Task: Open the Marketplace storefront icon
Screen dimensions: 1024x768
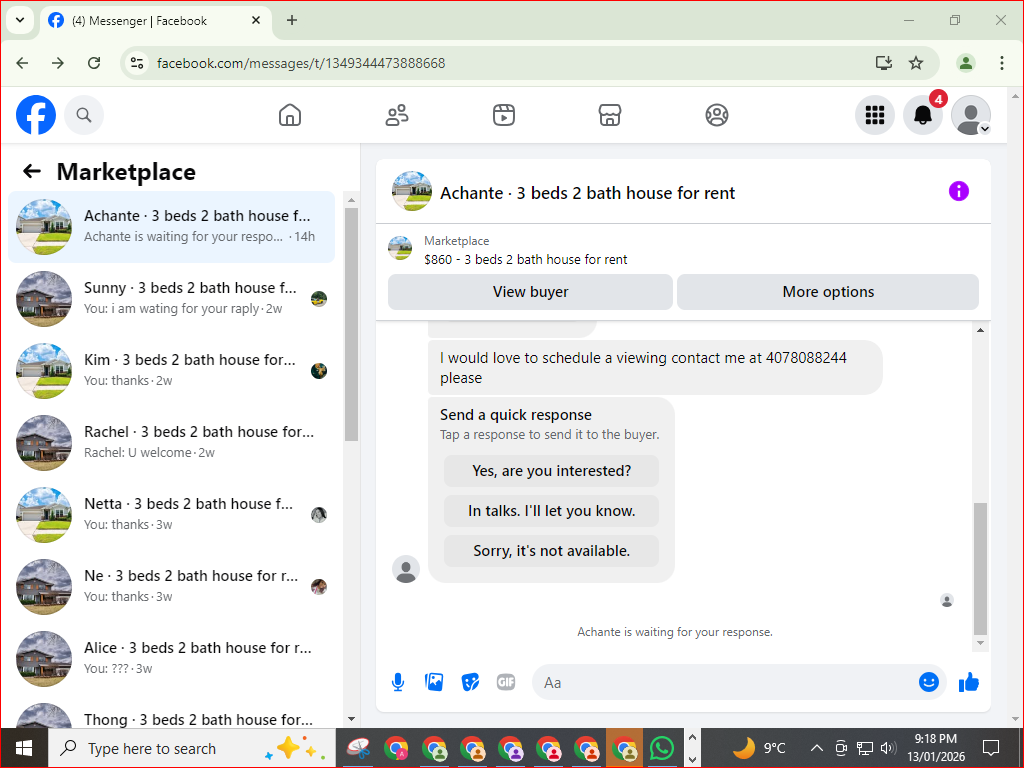Action: click(x=610, y=115)
